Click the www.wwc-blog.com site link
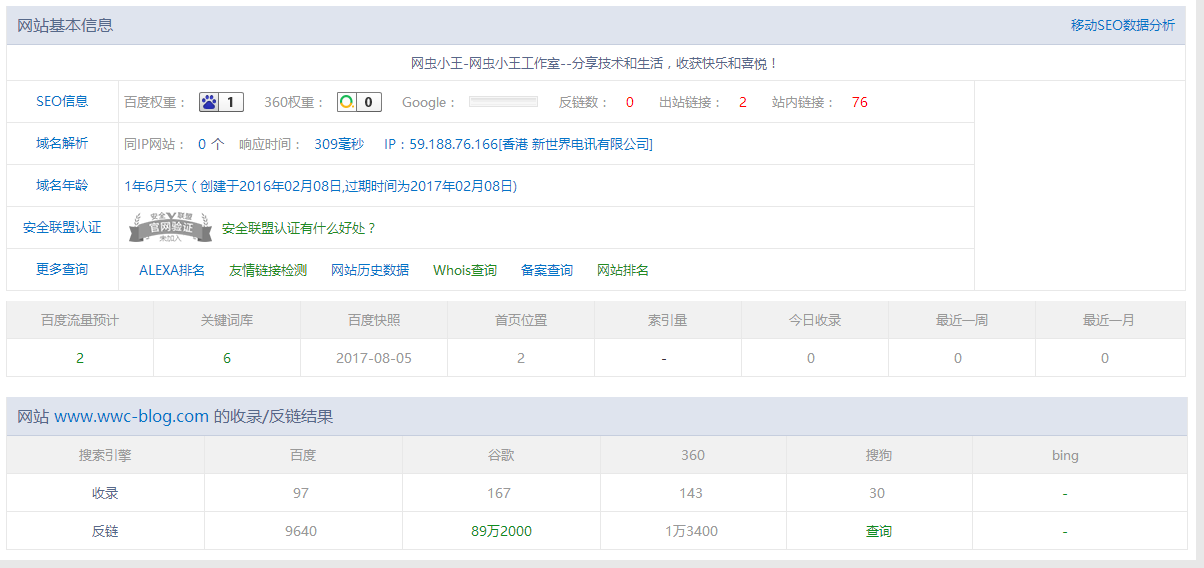1204x568 pixels. (131, 416)
